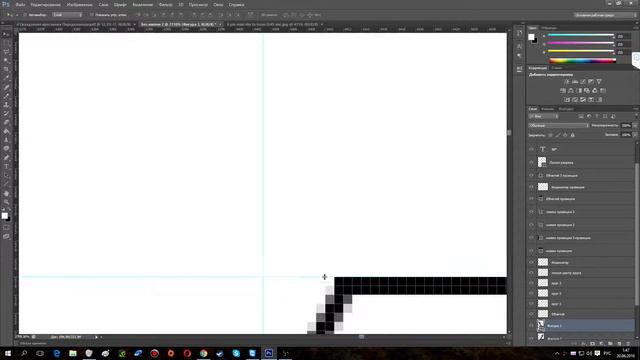Screen dimensions: 640x360
Task: Open the auto-select Слой dropdown
Action: point(67,15)
